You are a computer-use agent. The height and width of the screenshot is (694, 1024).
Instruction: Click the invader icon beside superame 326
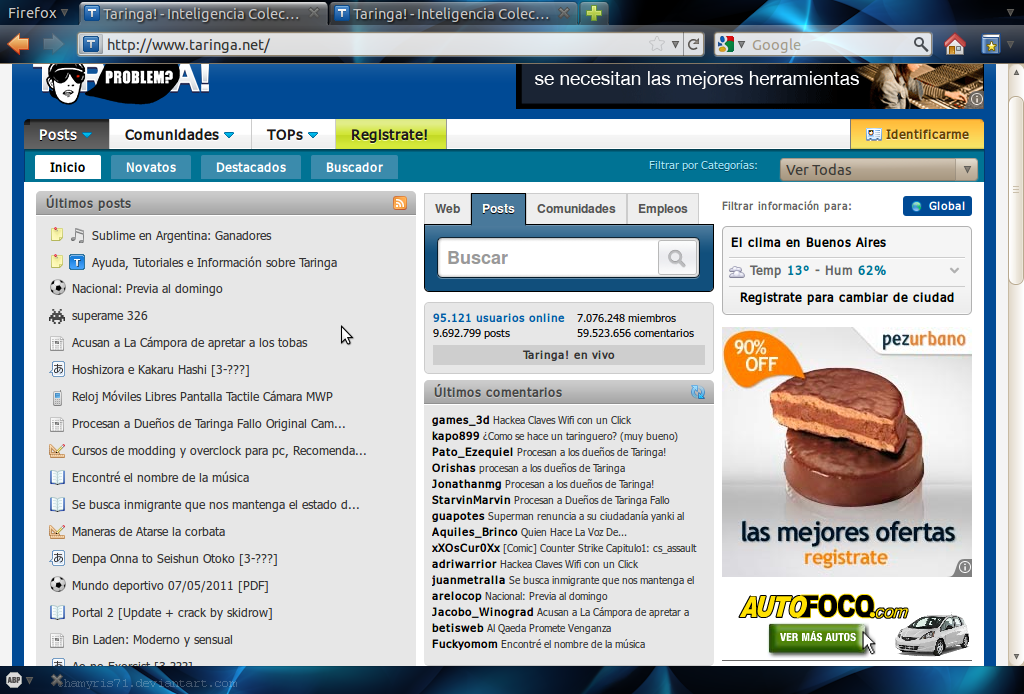pos(57,316)
